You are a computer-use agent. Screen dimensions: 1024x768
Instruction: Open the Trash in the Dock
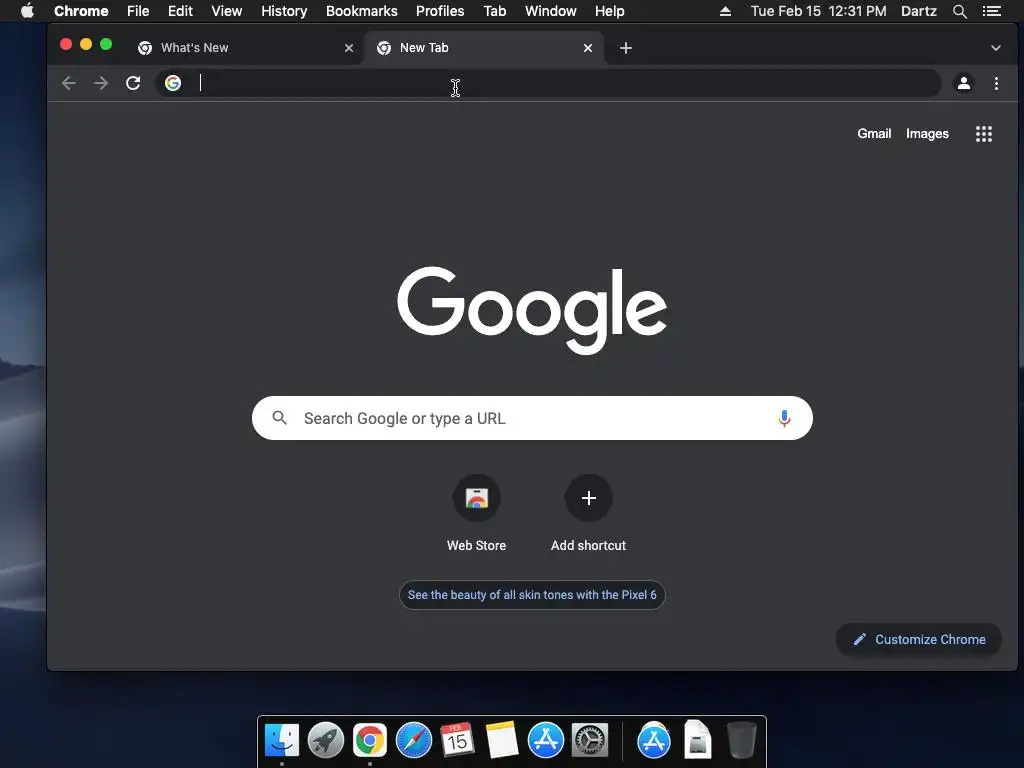pyautogui.click(x=741, y=740)
